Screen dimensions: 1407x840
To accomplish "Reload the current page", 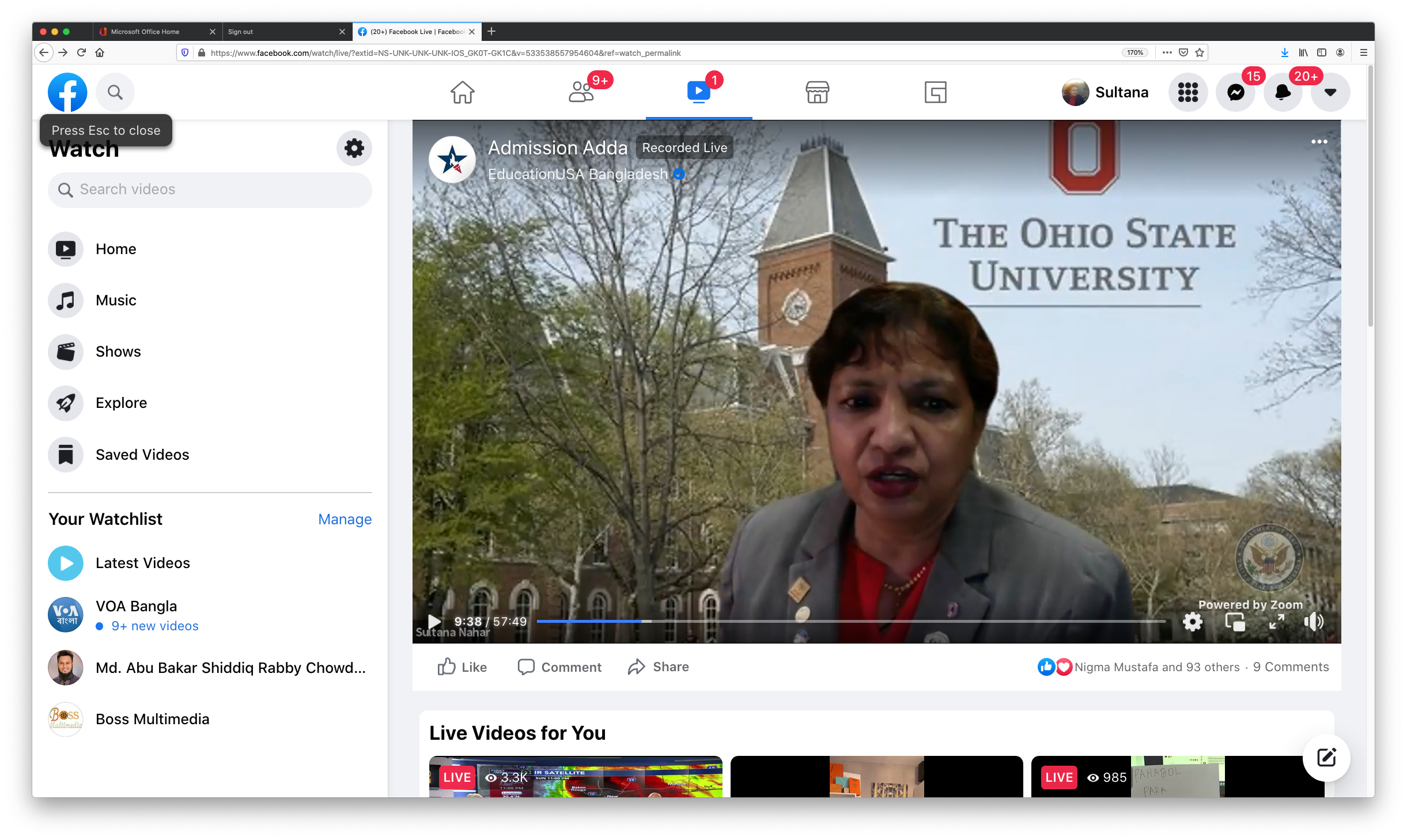I will point(81,52).
